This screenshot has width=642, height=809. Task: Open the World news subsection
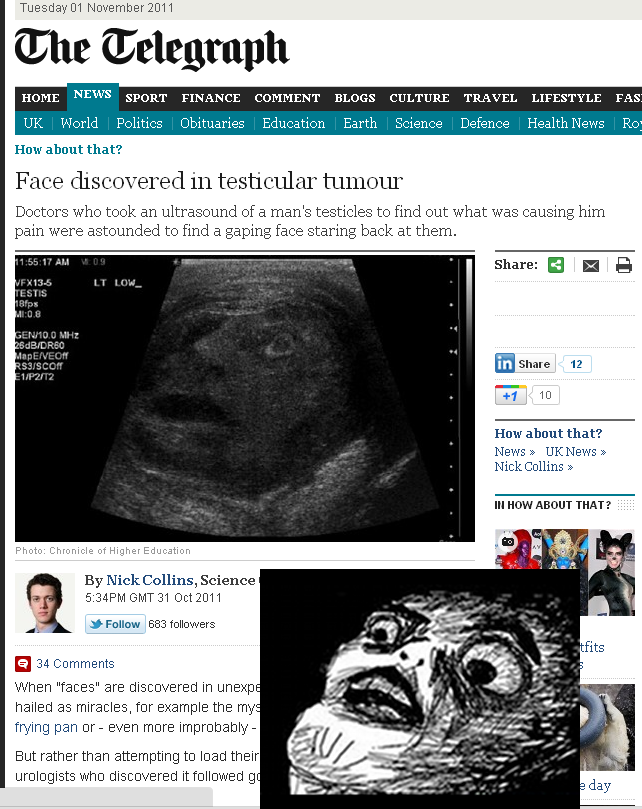[79, 123]
